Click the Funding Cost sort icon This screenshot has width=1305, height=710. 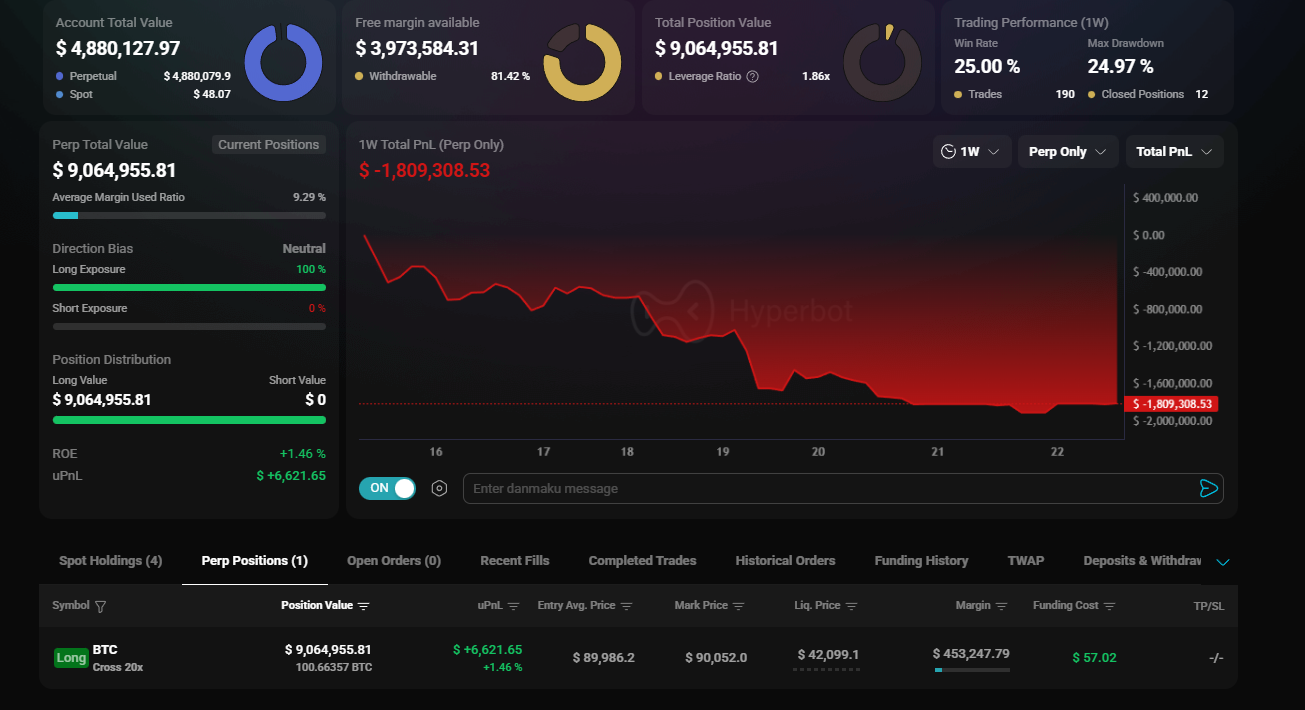point(1109,606)
